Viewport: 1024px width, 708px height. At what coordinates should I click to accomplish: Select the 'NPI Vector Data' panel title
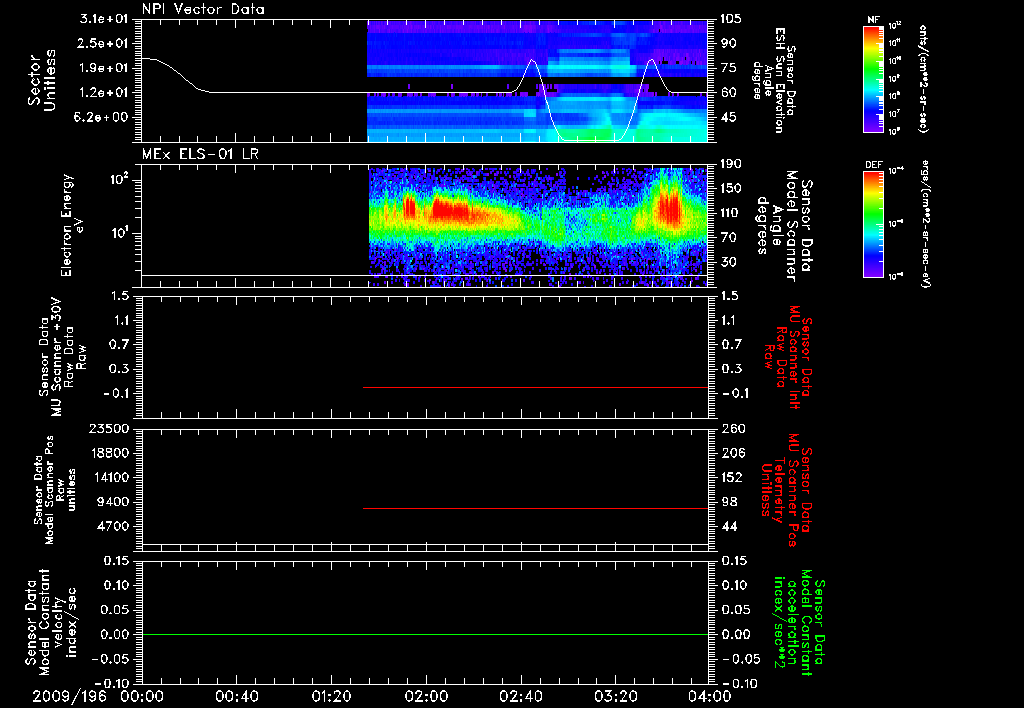tap(203, 9)
